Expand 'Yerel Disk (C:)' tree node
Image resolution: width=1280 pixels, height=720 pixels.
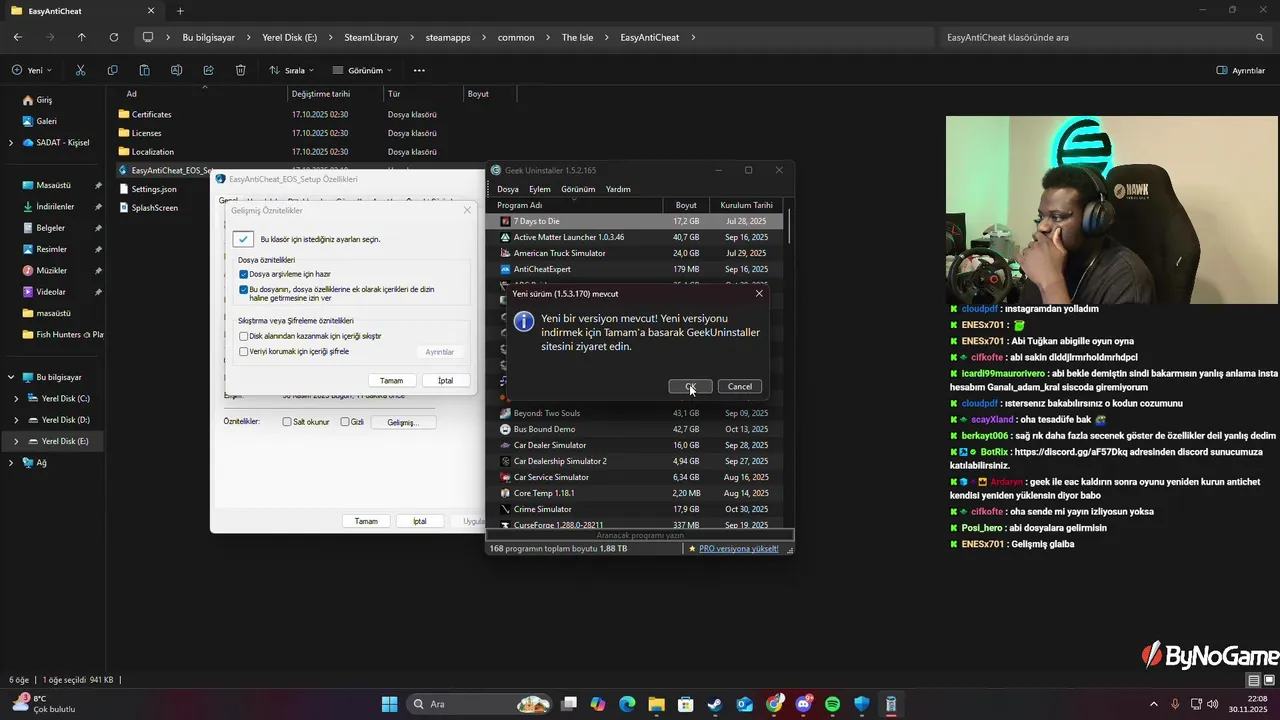[17, 398]
